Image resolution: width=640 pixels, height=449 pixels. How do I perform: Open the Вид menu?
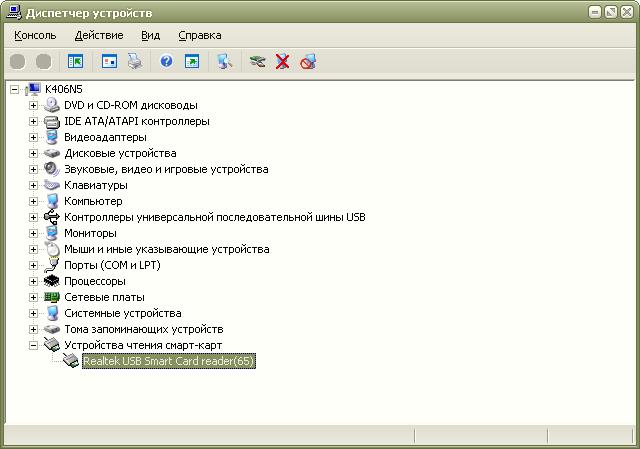pos(151,36)
